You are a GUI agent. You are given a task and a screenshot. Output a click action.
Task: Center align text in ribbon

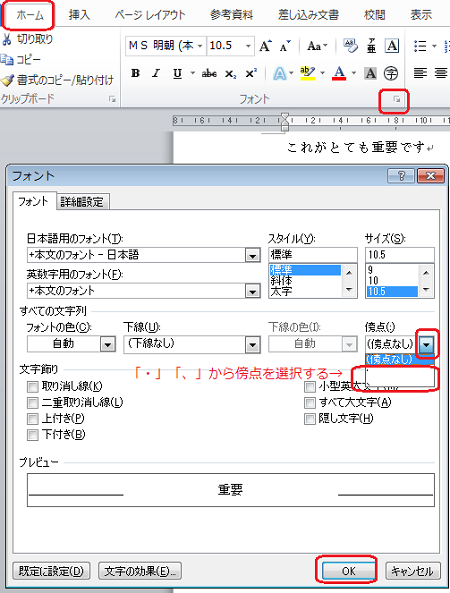point(441,73)
